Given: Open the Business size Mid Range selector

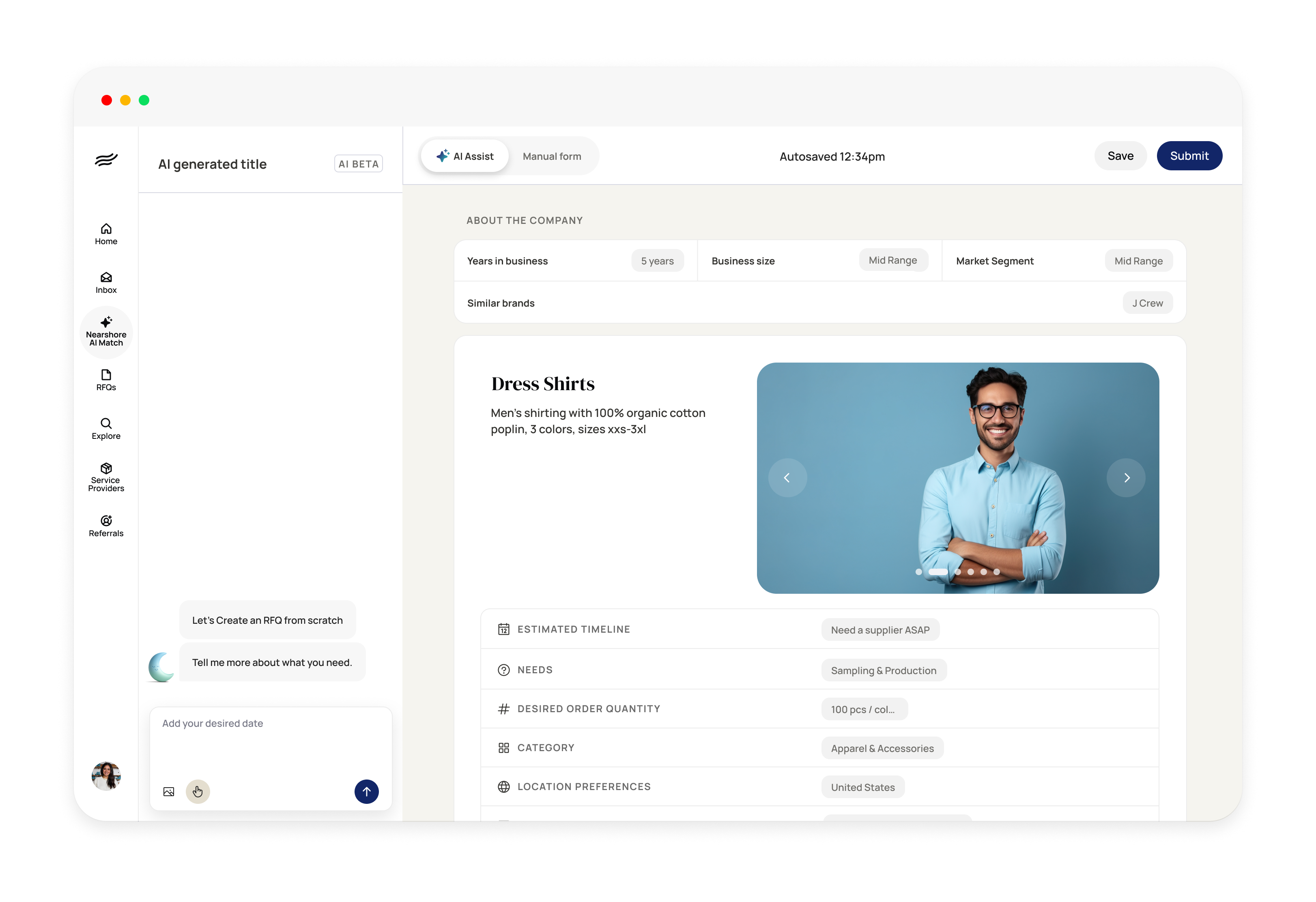Looking at the screenshot, I should coord(892,260).
